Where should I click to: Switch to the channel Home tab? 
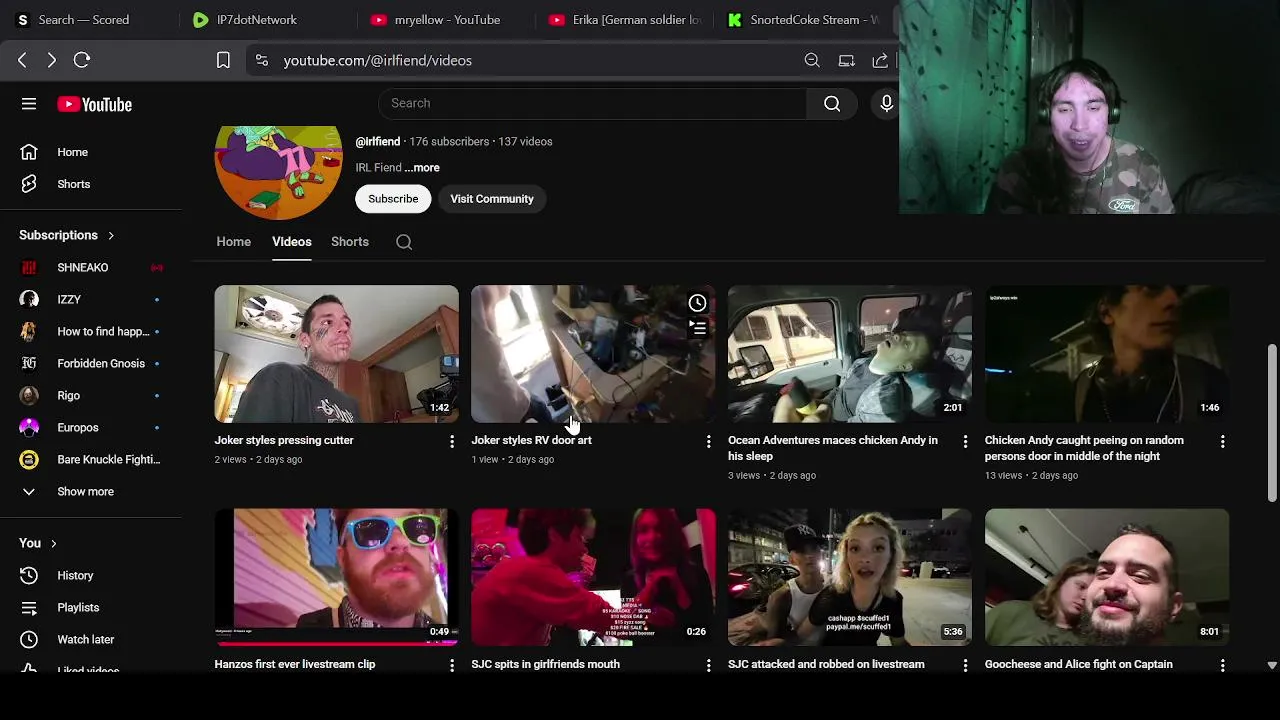pos(234,242)
